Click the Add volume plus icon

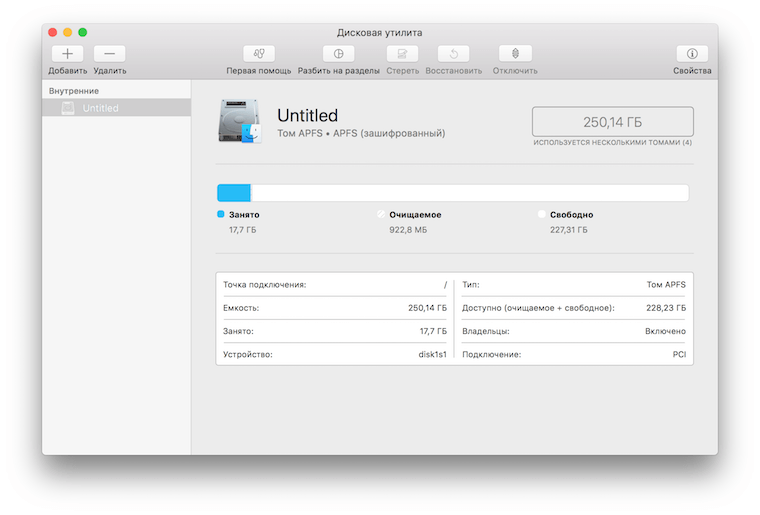pyautogui.click(x=67, y=54)
